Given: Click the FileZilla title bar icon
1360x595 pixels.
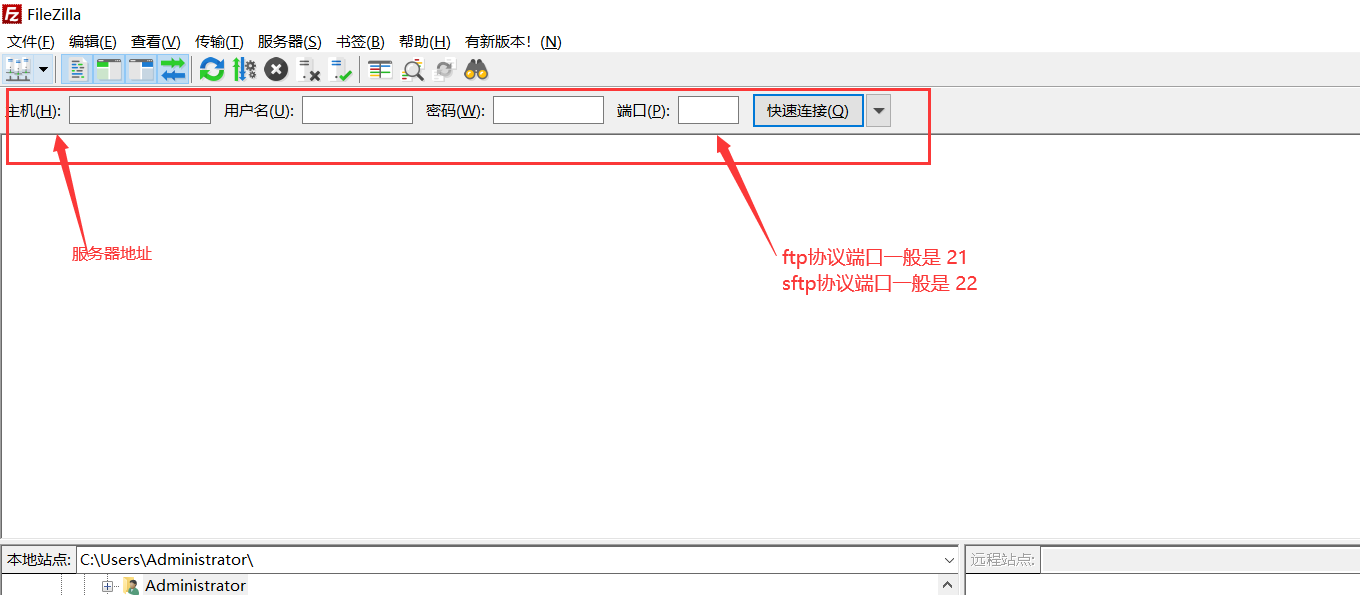Looking at the screenshot, I should [x=12, y=14].
